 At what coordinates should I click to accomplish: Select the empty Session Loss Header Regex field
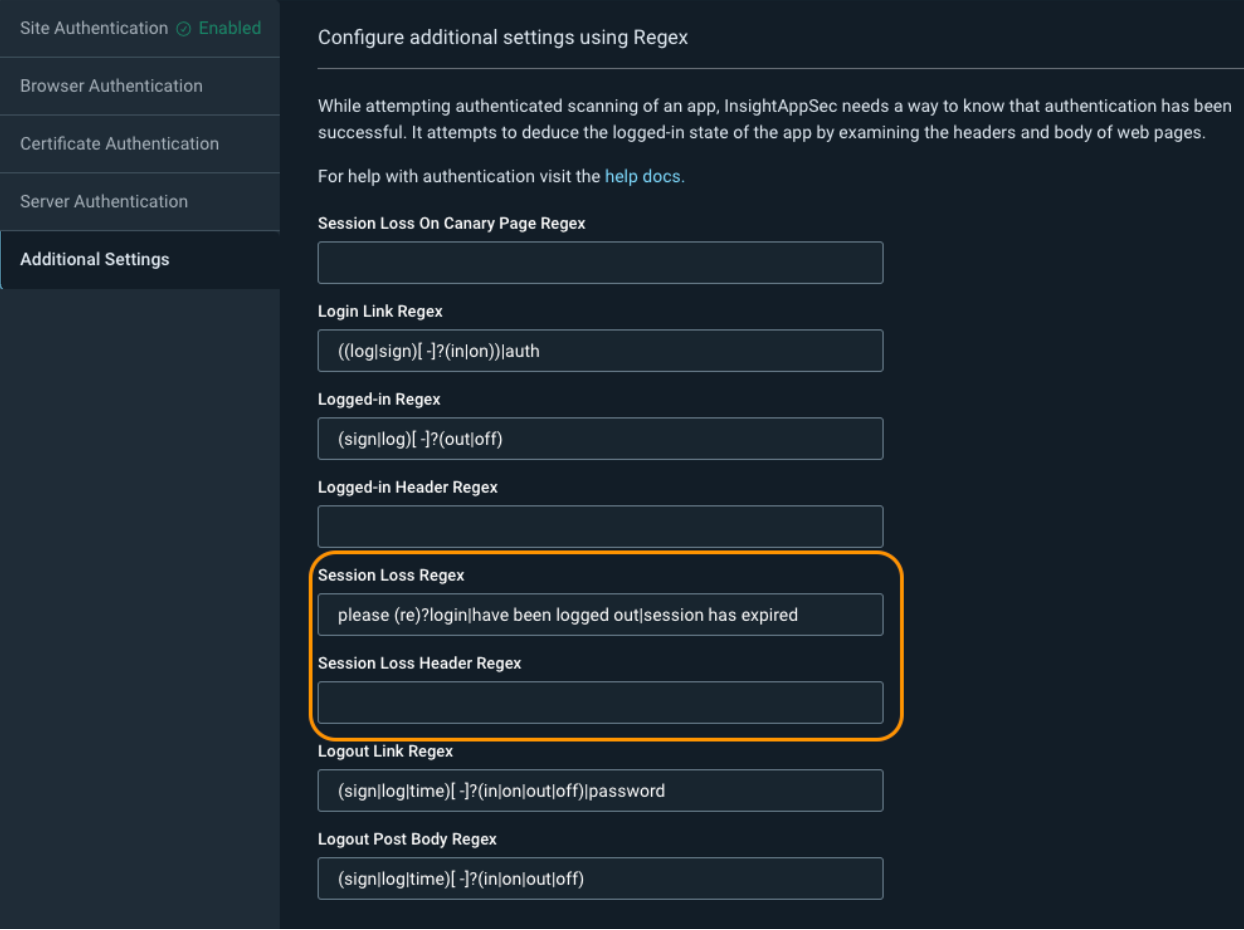(600, 703)
